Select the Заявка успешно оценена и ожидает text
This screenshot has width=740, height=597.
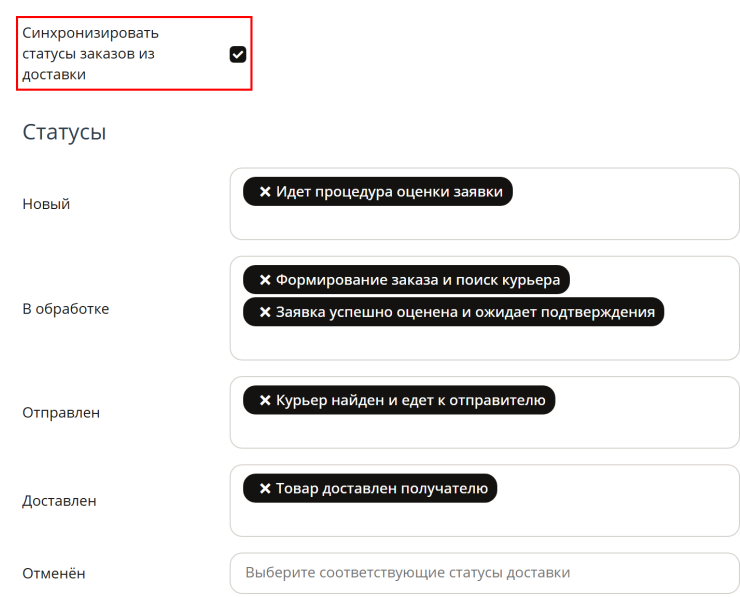click(407, 312)
